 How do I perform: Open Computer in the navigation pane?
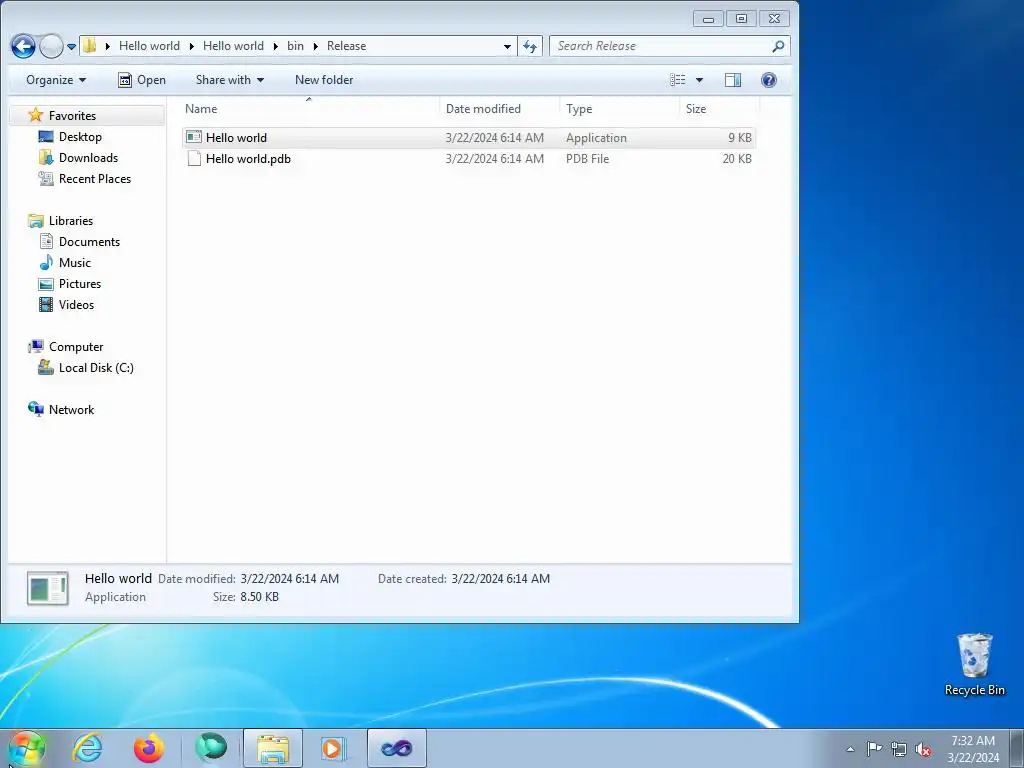(x=76, y=347)
